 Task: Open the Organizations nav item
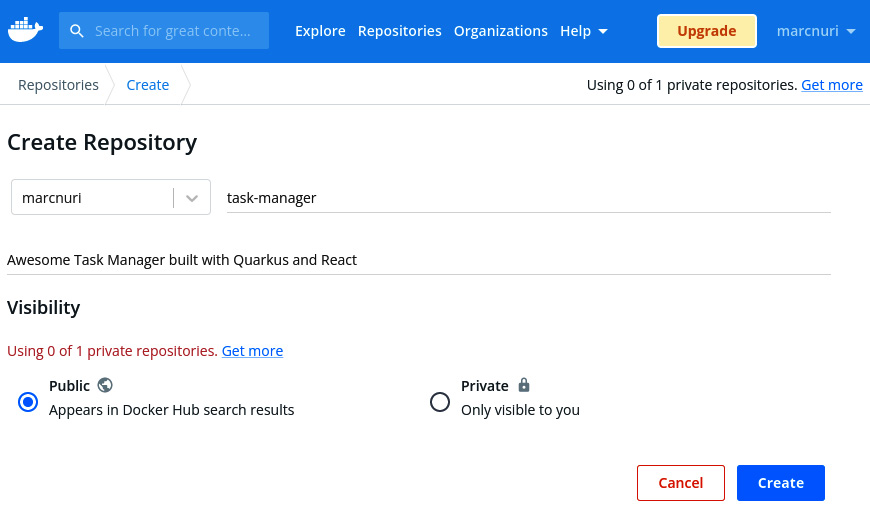coord(500,31)
